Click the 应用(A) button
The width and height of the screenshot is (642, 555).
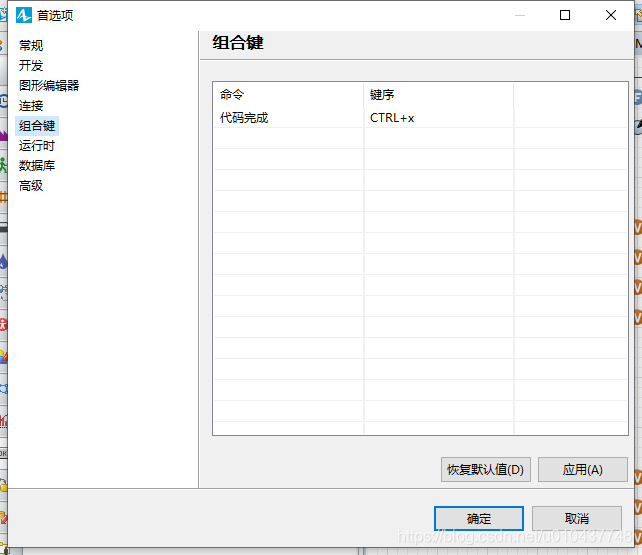(x=582, y=469)
